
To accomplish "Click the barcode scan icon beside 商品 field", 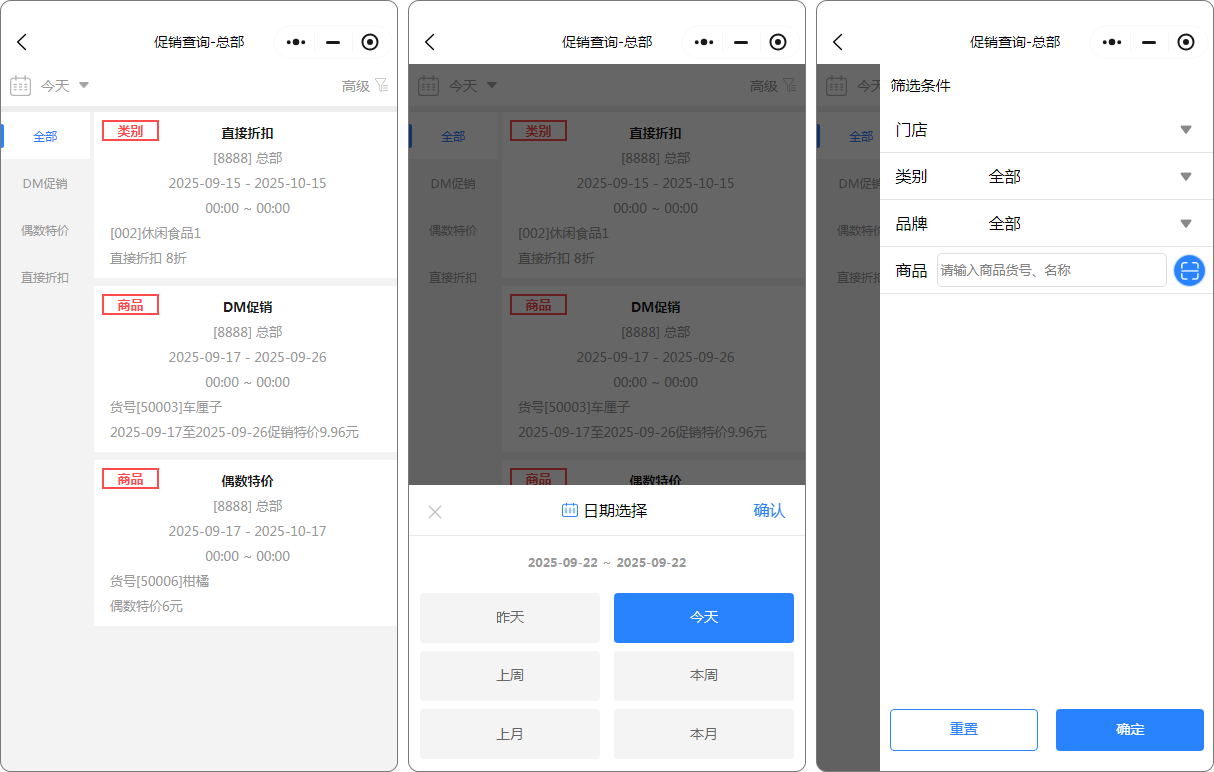I will pyautogui.click(x=1188, y=270).
